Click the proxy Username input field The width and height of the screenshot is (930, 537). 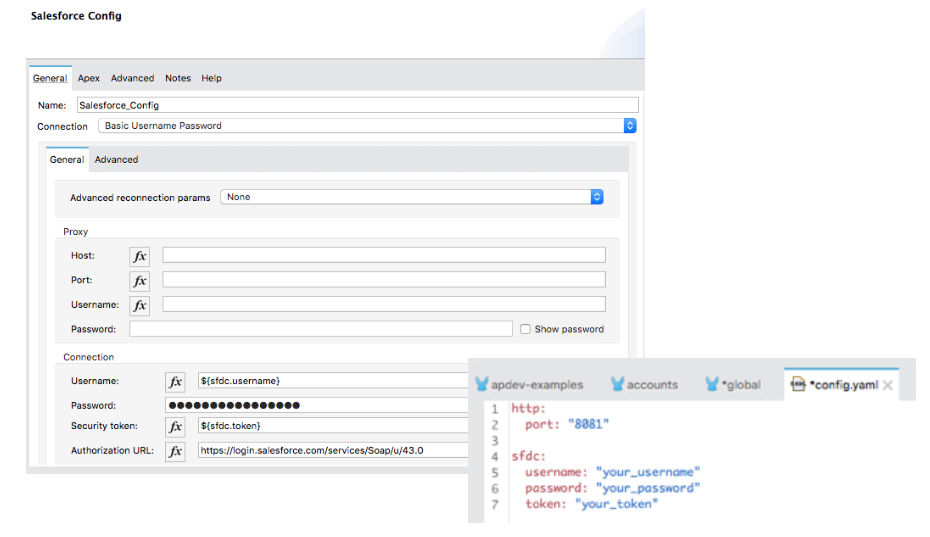pyautogui.click(x=384, y=304)
